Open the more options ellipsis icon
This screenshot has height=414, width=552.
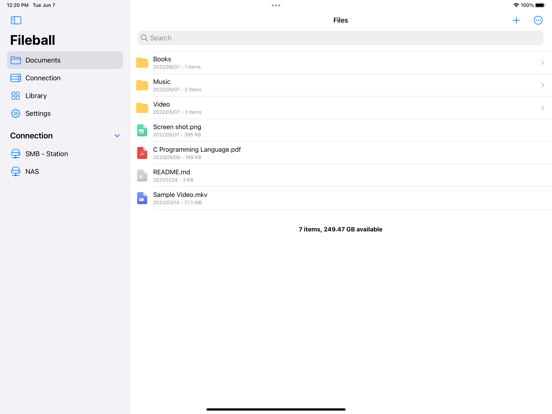click(x=538, y=20)
